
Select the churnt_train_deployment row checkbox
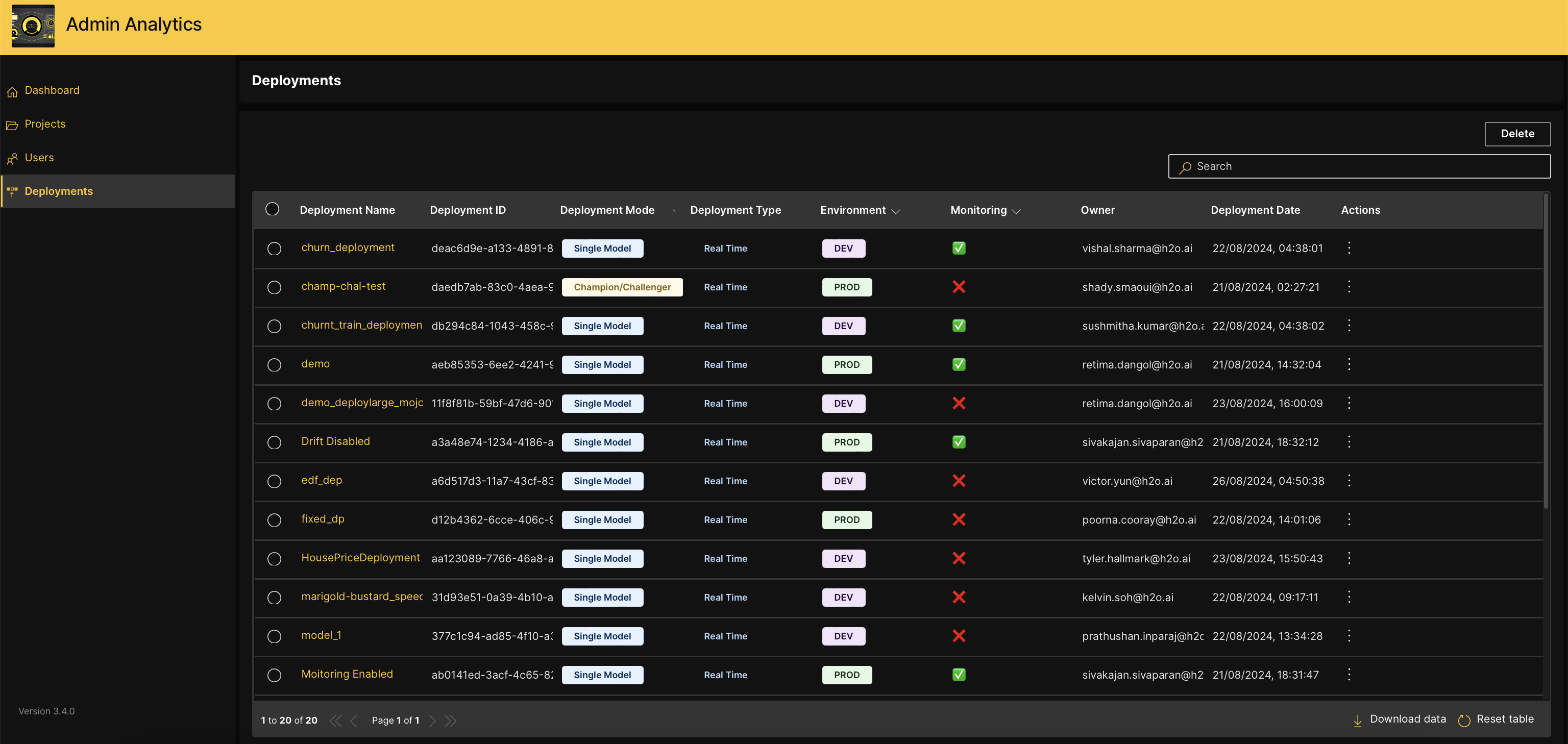pos(274,326)
